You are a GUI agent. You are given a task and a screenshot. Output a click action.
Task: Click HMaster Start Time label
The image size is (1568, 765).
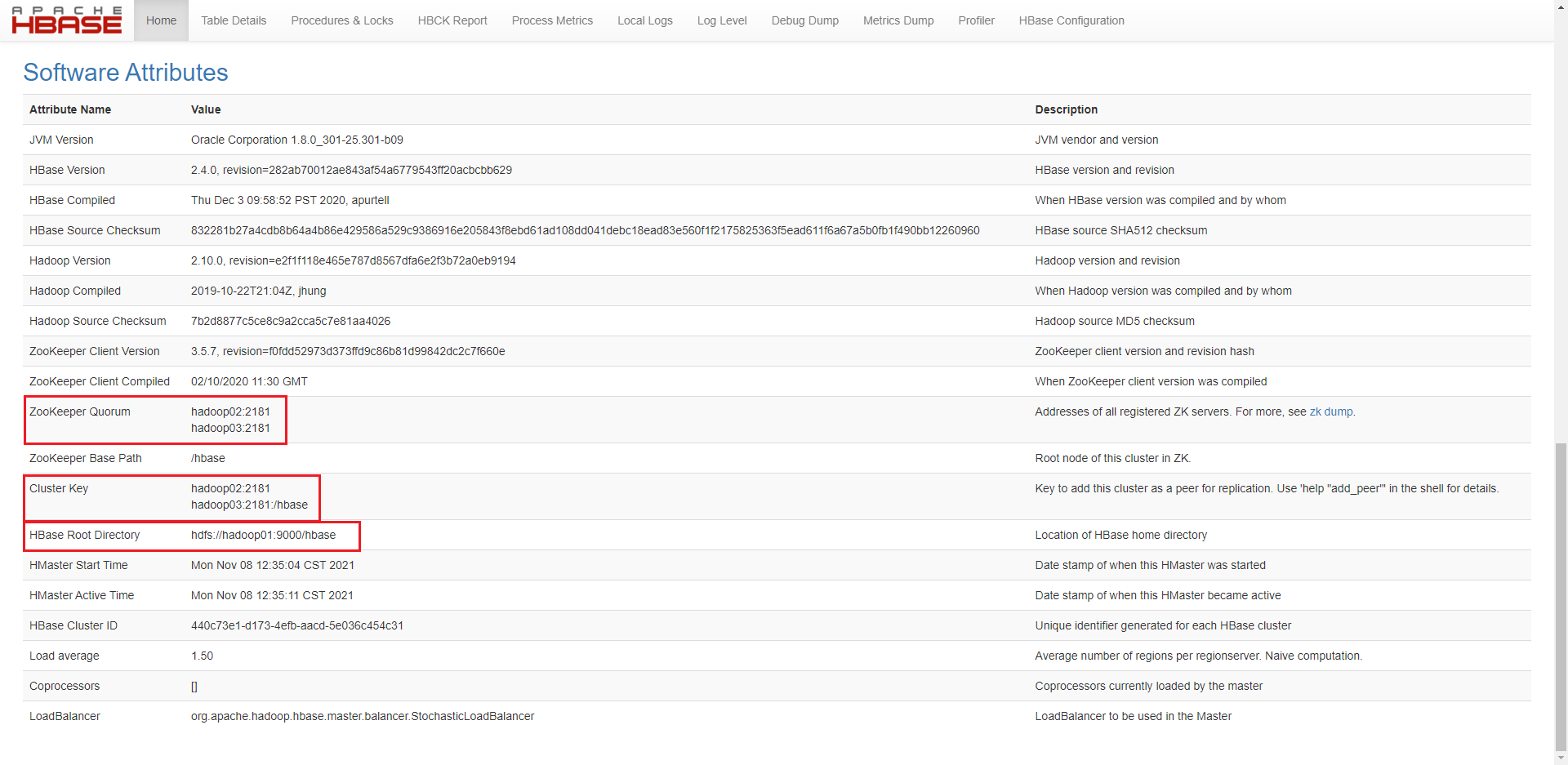[x=78, y=565]
